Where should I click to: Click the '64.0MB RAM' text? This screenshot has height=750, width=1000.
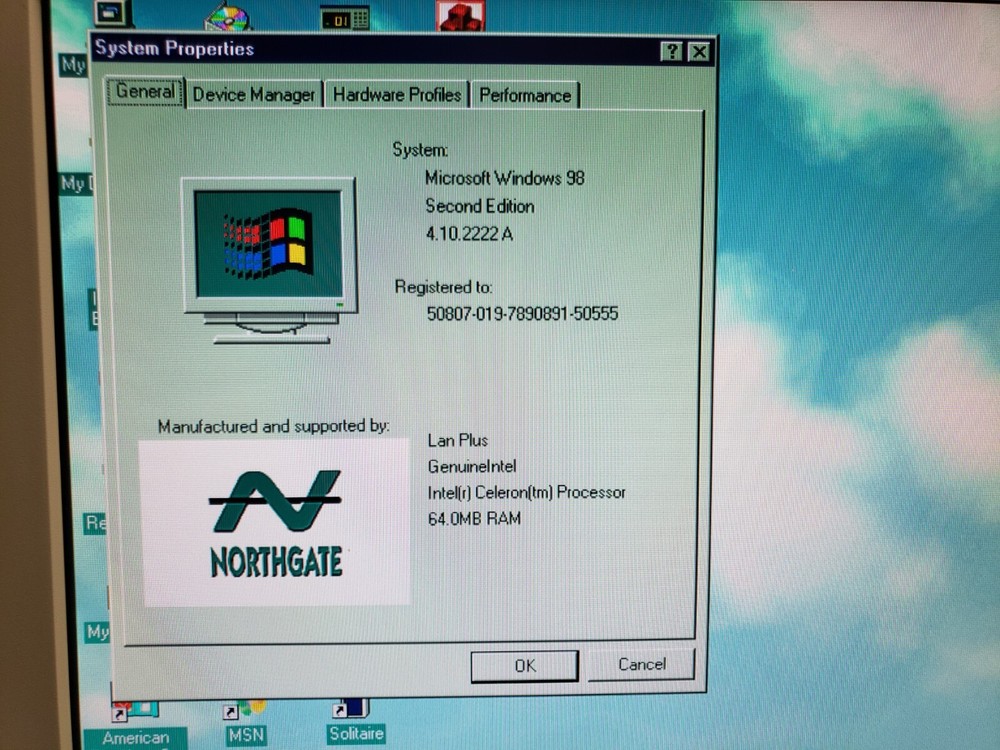coord(474,518)
